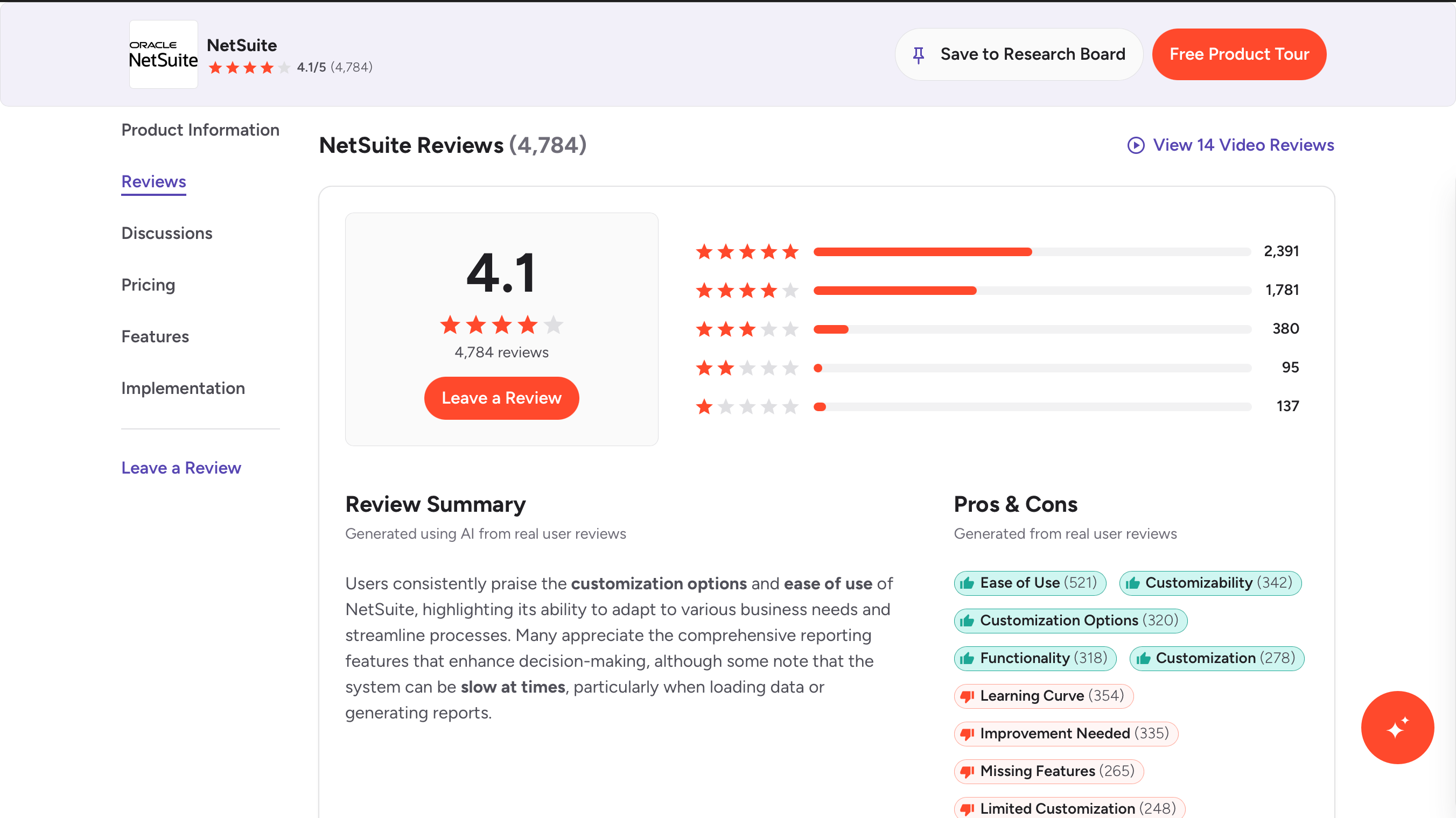This screenshot has height=818, width=1456.
Task: Select the Customization (278) pro tag
Action: tap(1216, 659)
